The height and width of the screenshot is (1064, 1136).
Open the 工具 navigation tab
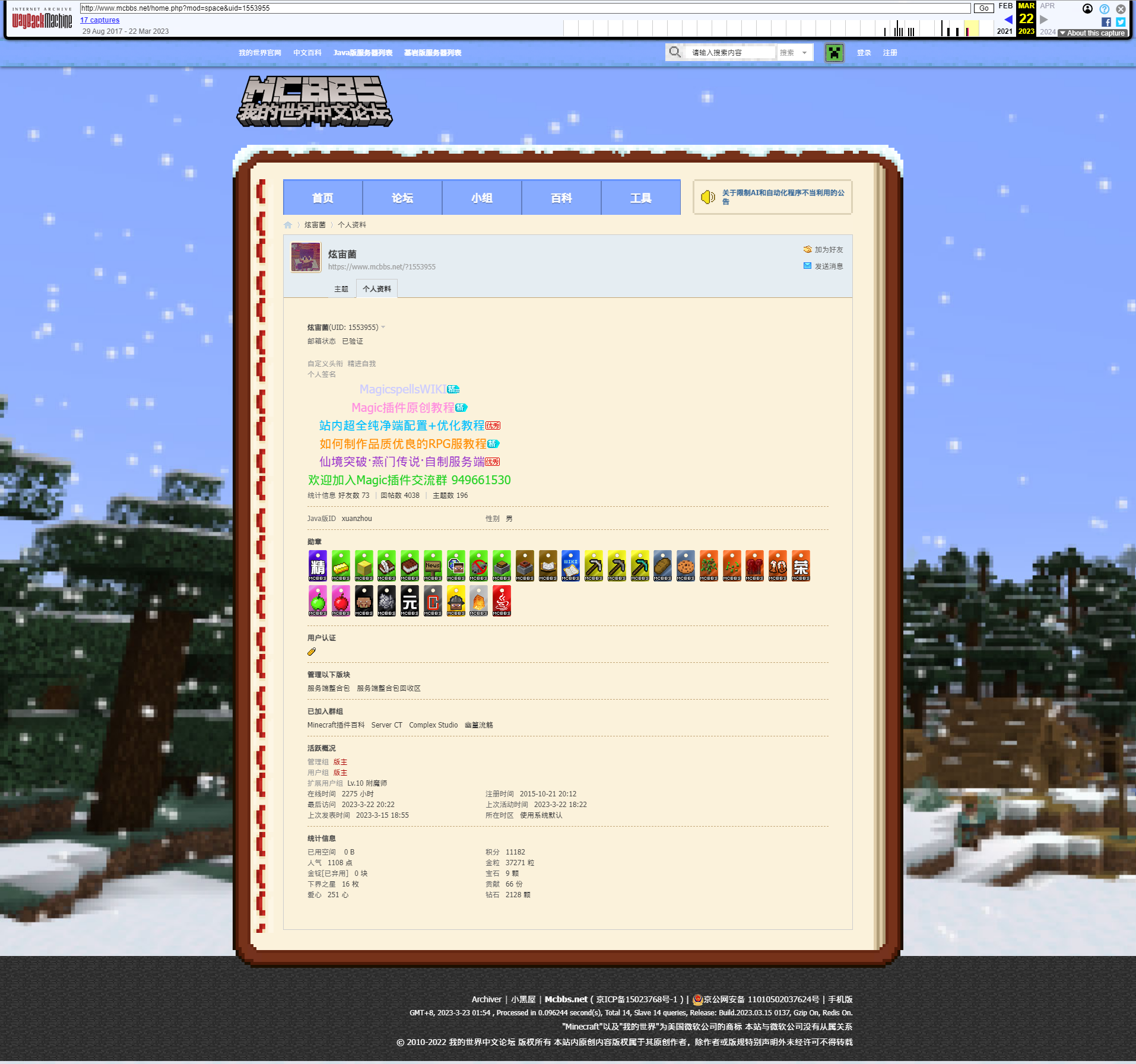click(641, 198)
